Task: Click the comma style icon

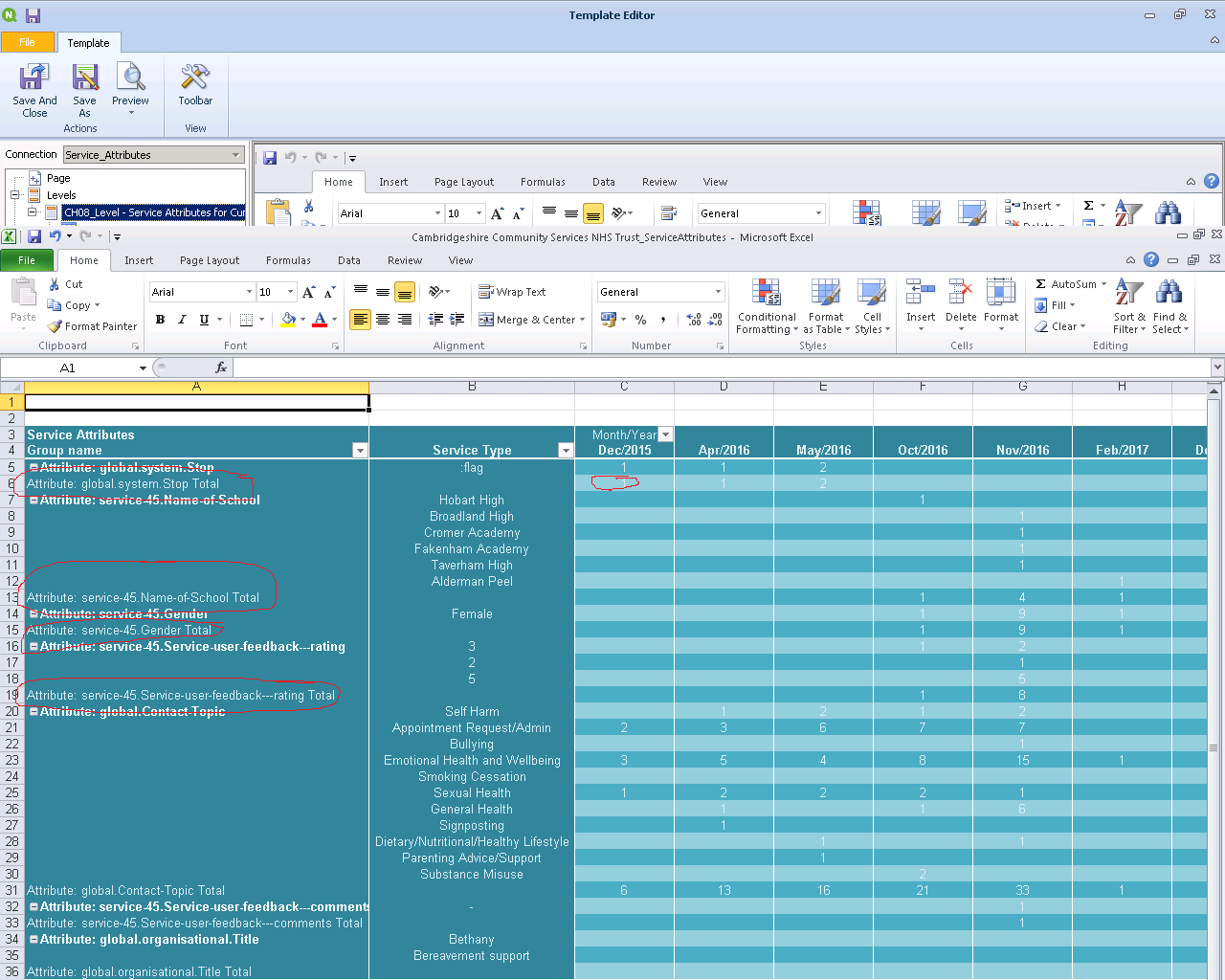Action: pyautogui.click(x=663, y=320)
